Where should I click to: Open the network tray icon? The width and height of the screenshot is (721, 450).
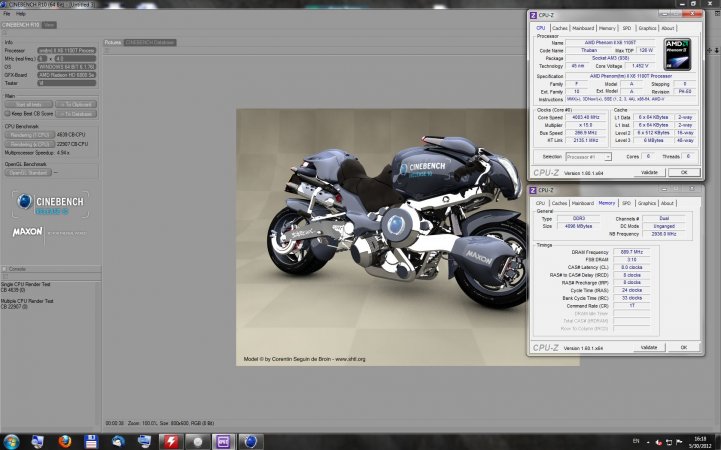669,442
